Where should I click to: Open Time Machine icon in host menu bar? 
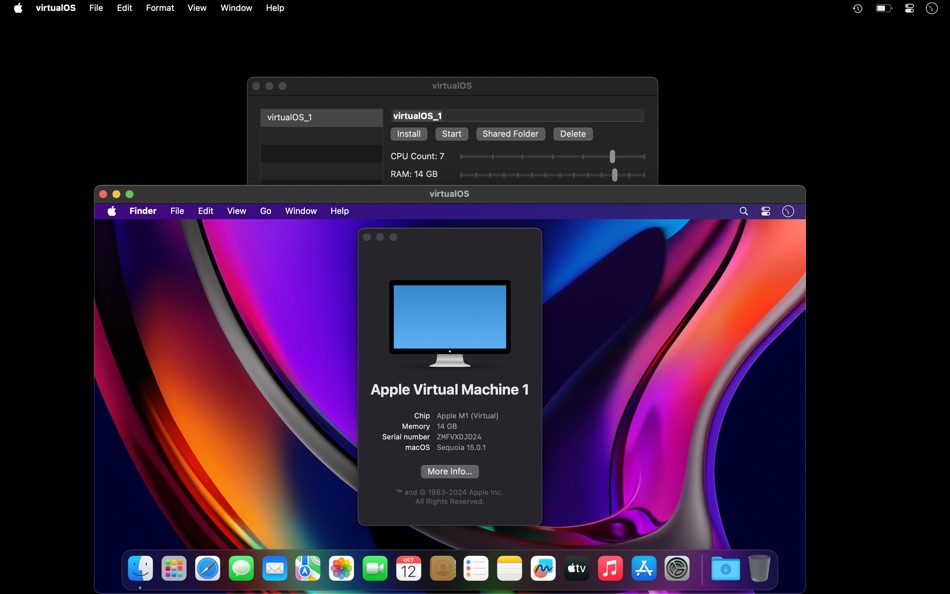pyautogui.click(x=857, y=8)
